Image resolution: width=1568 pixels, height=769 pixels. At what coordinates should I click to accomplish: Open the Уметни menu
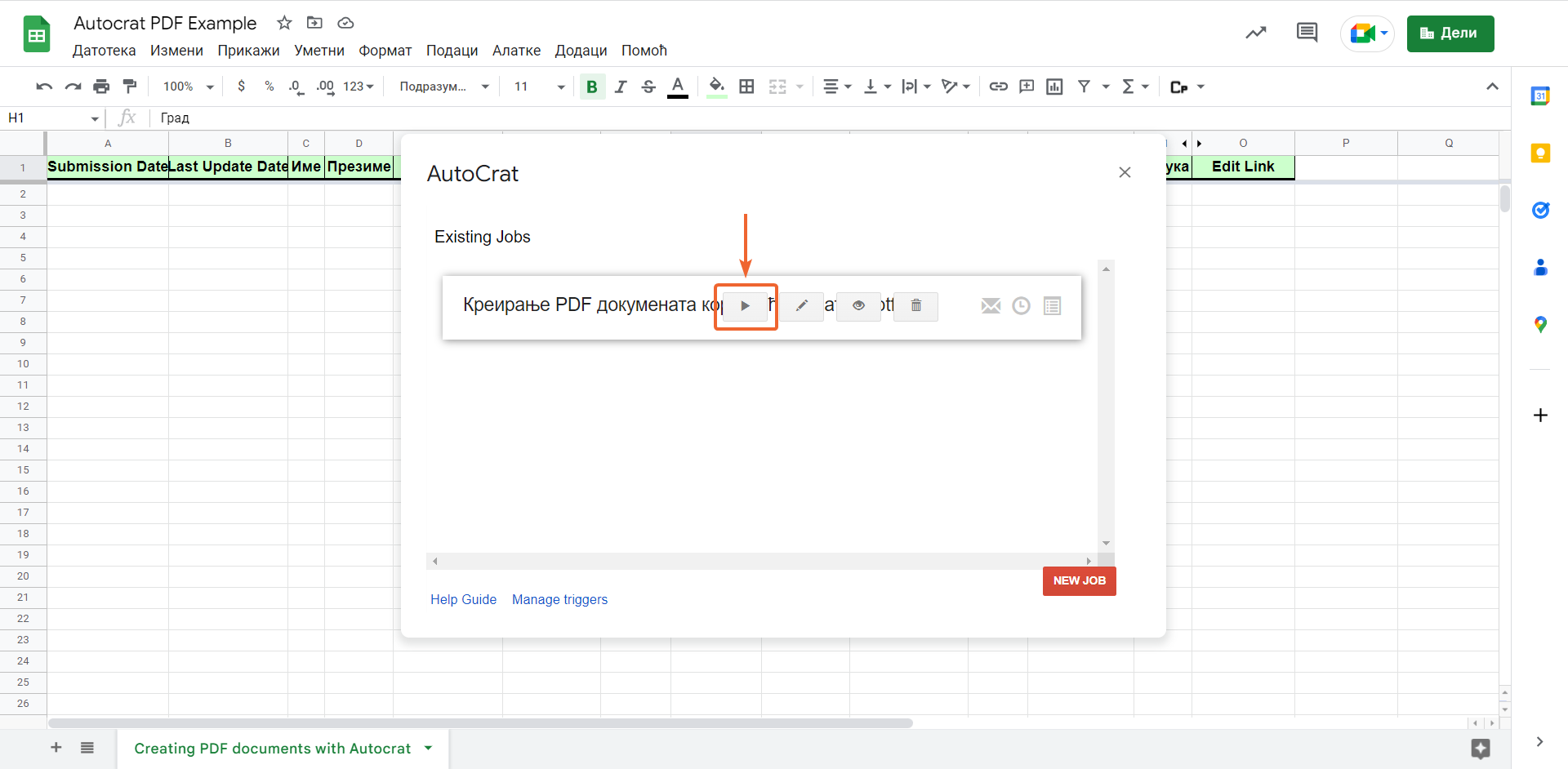(x=319, y=51)
